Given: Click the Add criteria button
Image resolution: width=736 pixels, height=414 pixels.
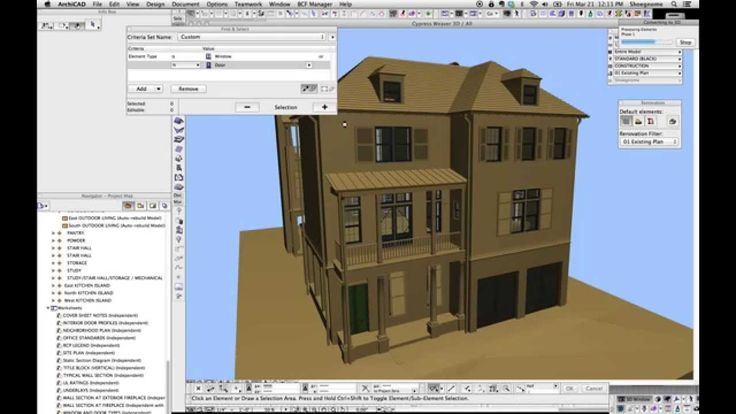Looking at the screenshot, I should tap(141, 89).
